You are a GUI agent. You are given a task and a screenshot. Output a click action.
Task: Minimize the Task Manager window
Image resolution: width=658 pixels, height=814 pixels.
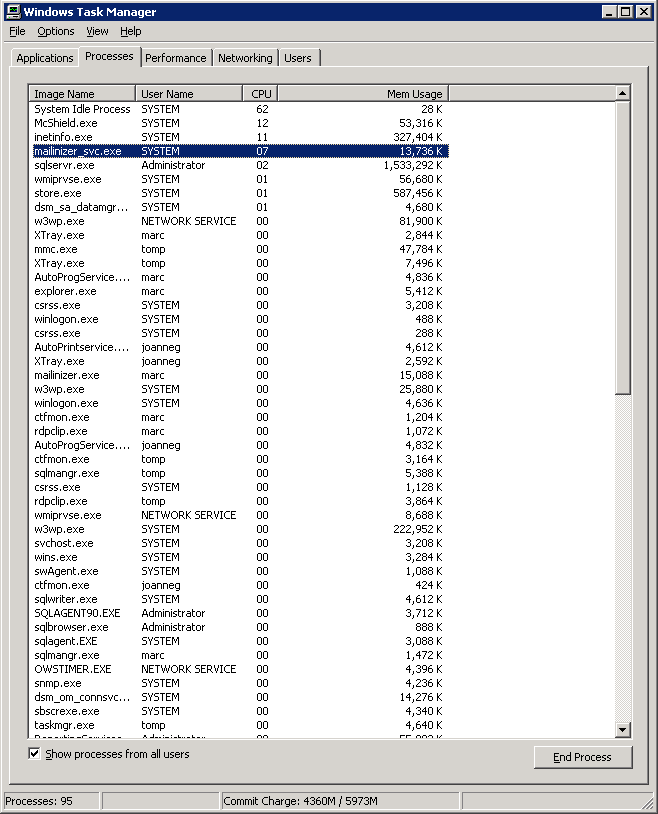(x=609, y=11)
